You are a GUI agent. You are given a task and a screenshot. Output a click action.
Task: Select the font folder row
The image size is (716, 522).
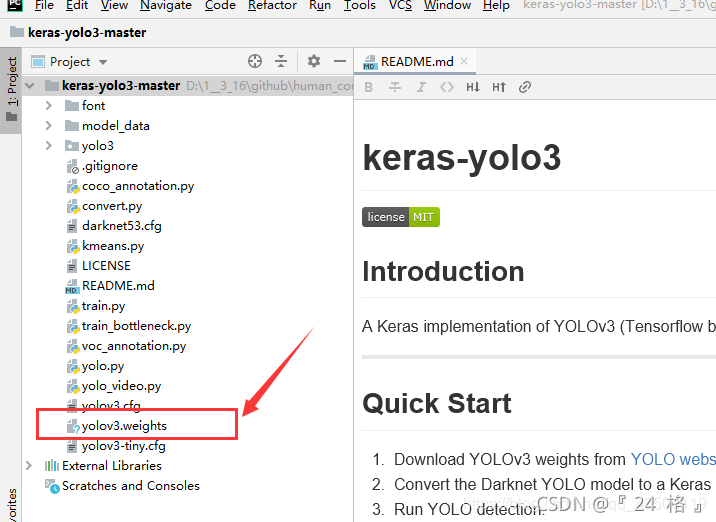pyautogui.click(x=93, y=105)
